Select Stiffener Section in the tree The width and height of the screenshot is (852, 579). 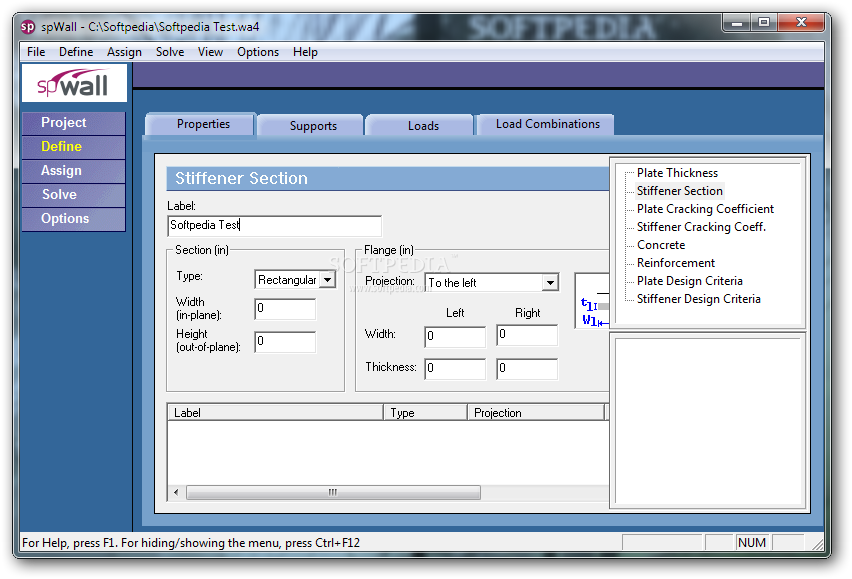(x=679, y=191)
